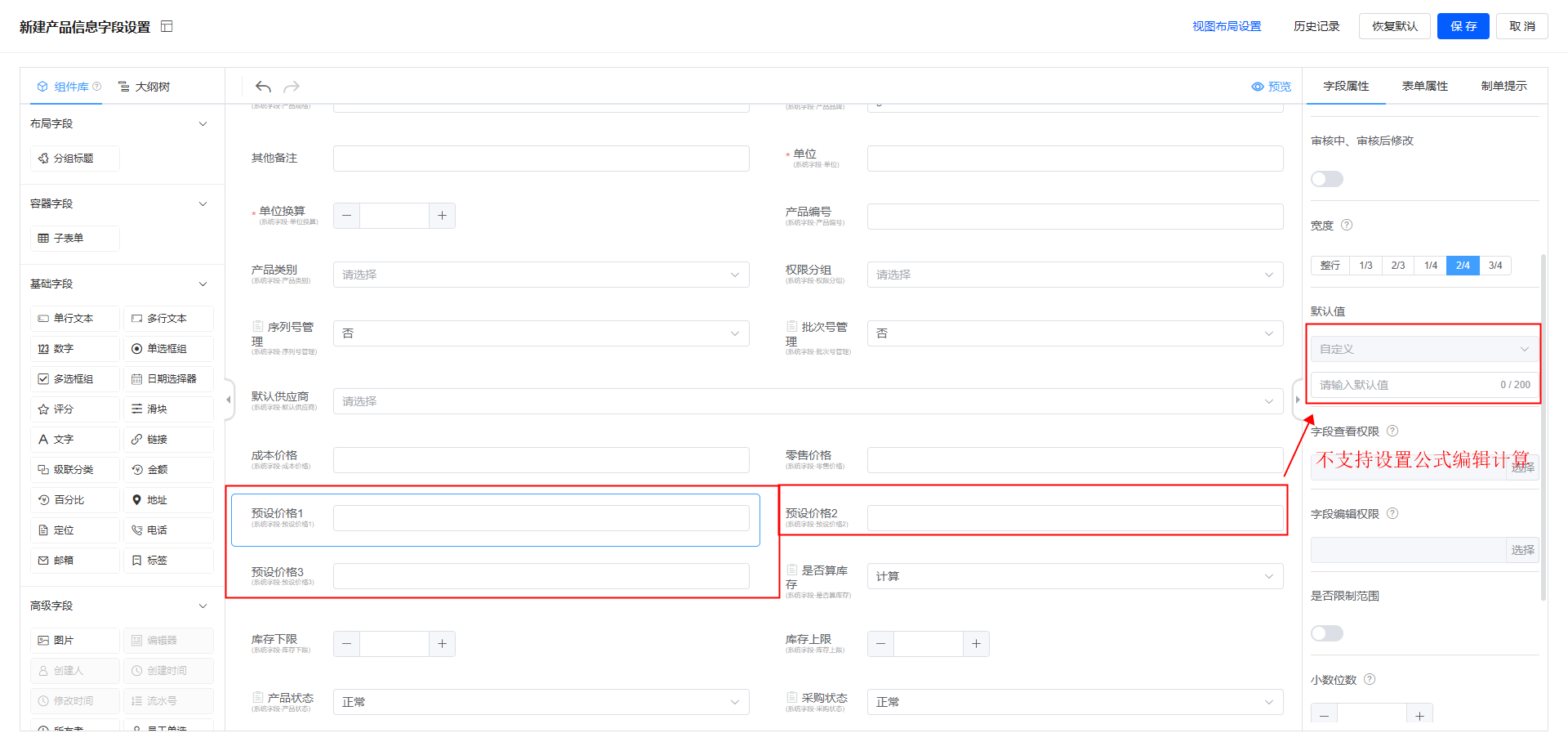Screen dimensions: 1568x751
Task: Click 保存 button
Action: tap(1463, 26)
